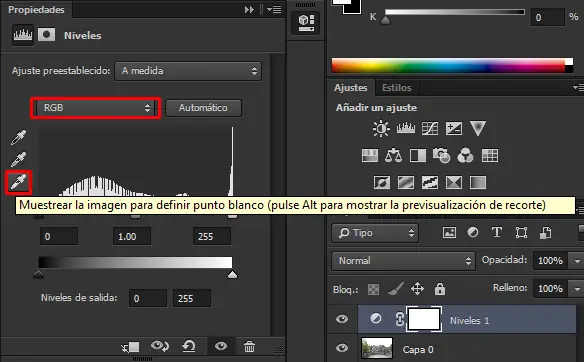Add an Invert adjustment
The width and height of the screenshot is (584, 362).
(x=382, y=183)
